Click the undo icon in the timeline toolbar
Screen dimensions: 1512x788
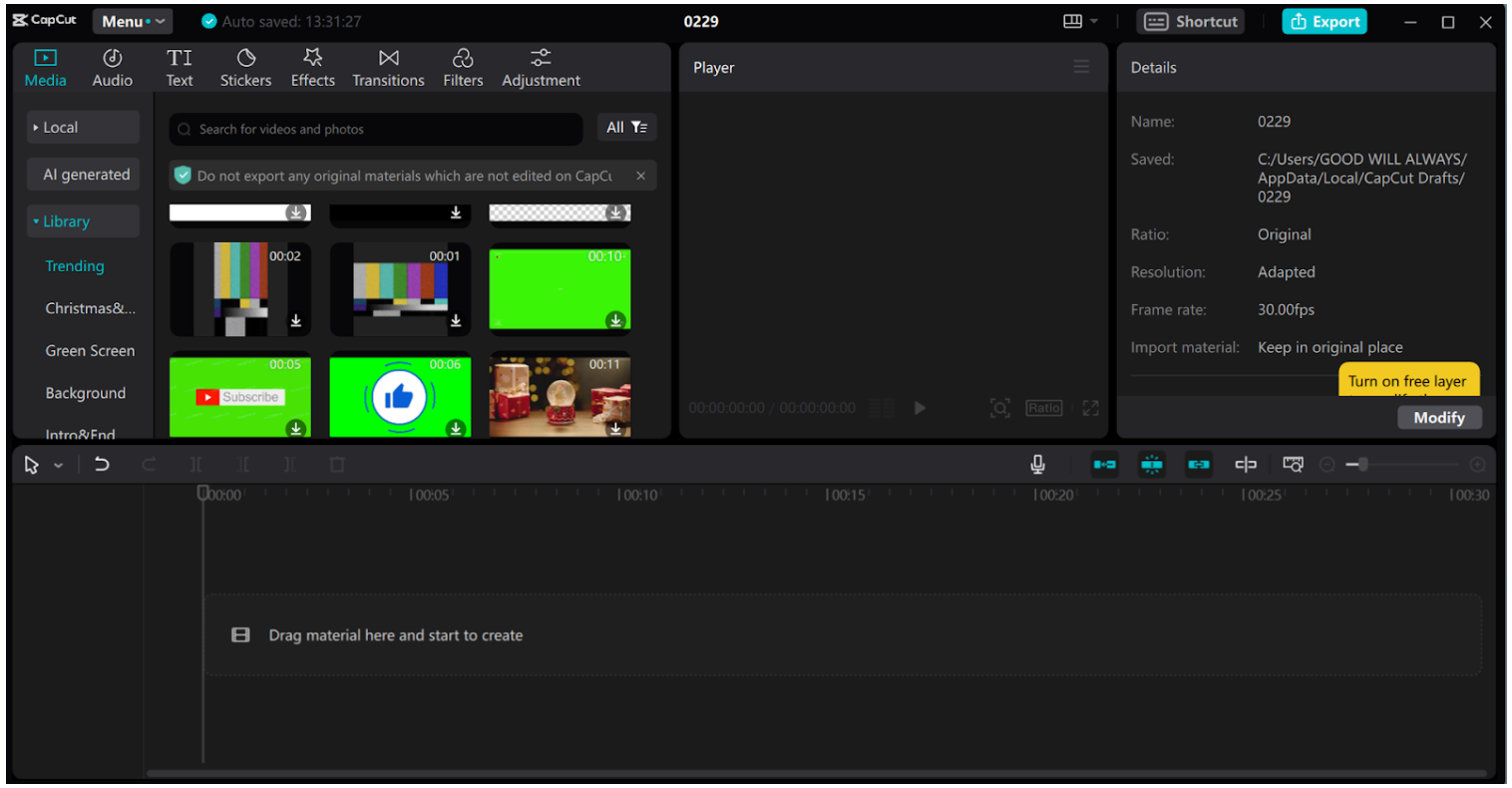pyautogui.click(x=101, y=464)
